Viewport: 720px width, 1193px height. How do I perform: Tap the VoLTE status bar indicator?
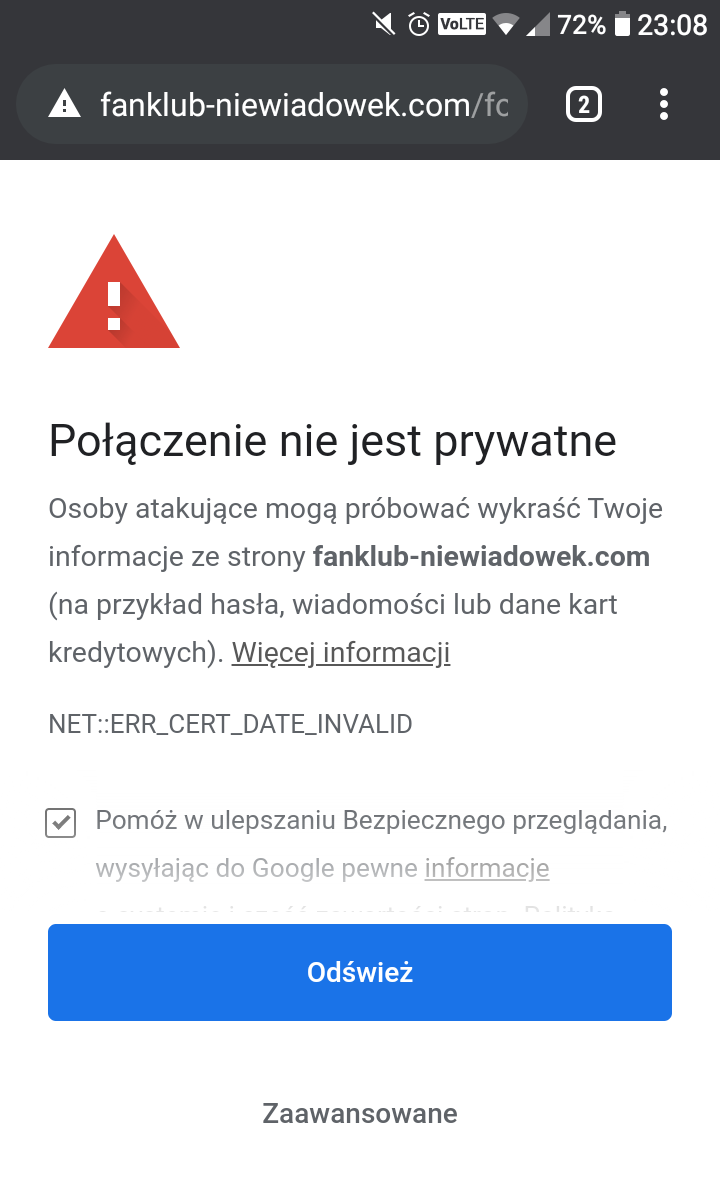pyautogui.click(x=462, y=24)
